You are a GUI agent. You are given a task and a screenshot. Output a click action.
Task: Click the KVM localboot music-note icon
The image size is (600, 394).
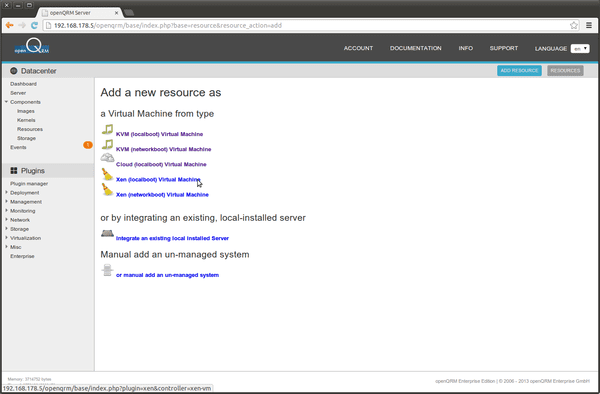click(107, 129)
